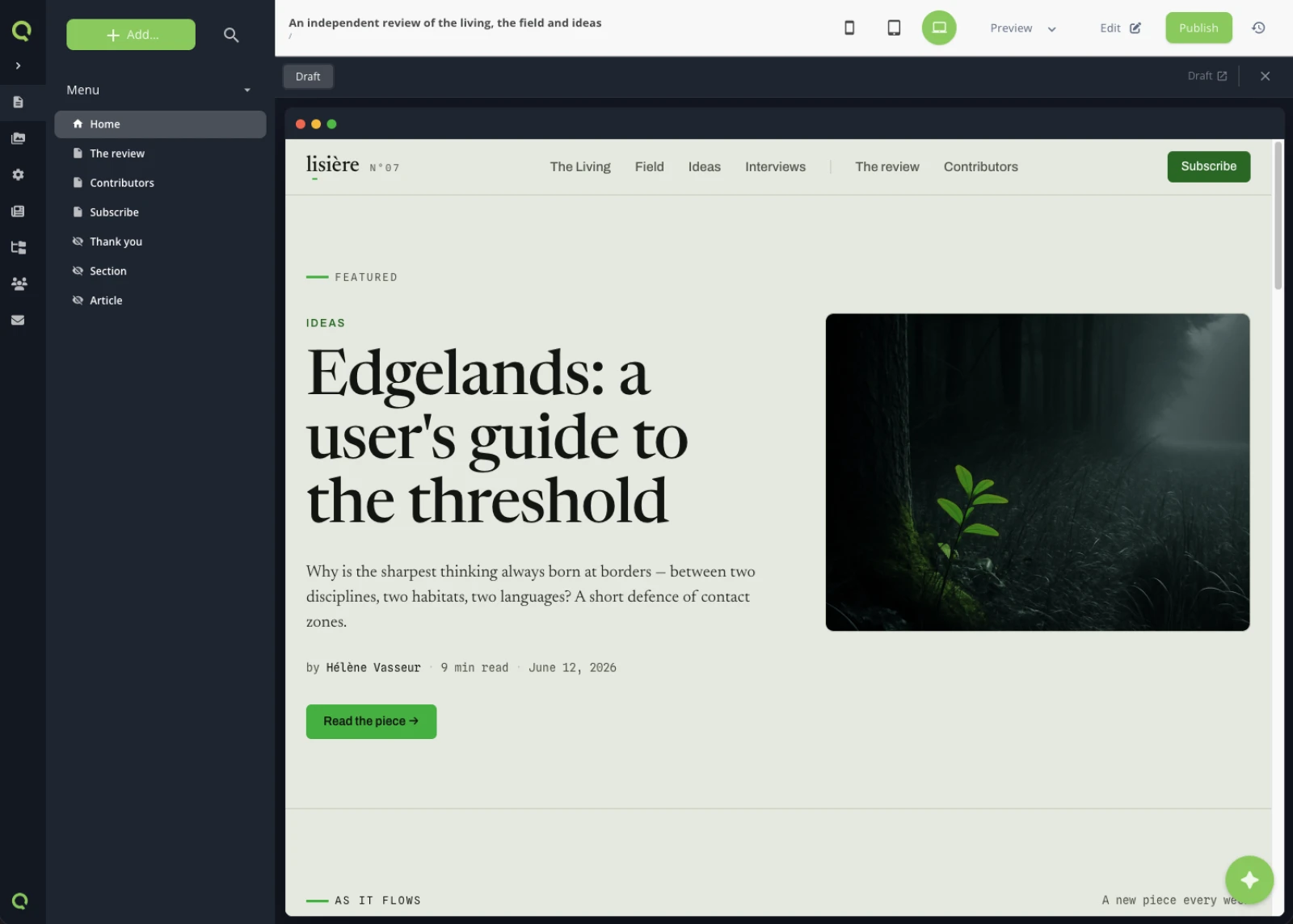Click the Draft status badge

pyautogui.click(x=308, y=77)
